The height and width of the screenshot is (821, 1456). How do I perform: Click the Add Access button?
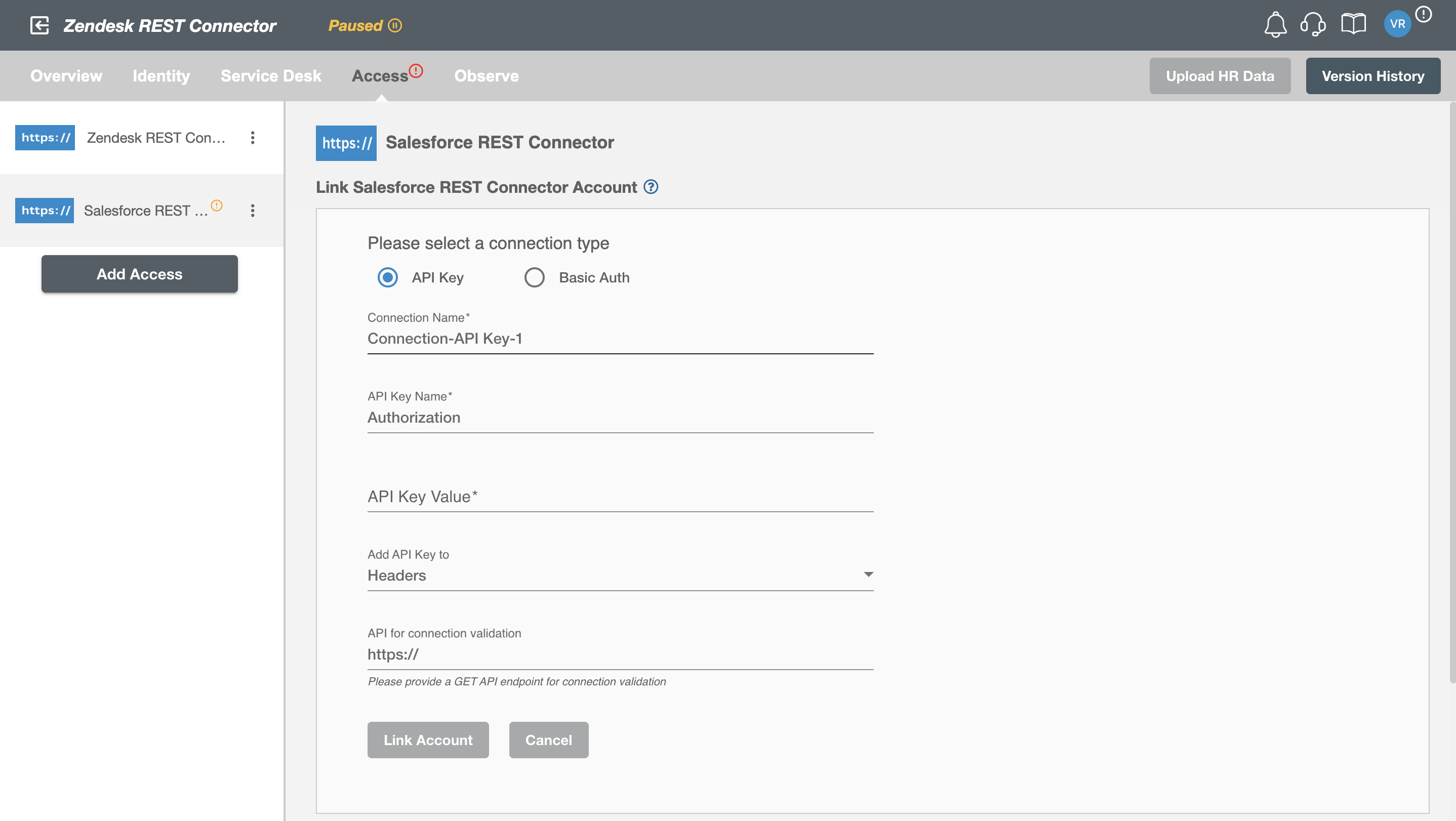click(x=140, y=274)
